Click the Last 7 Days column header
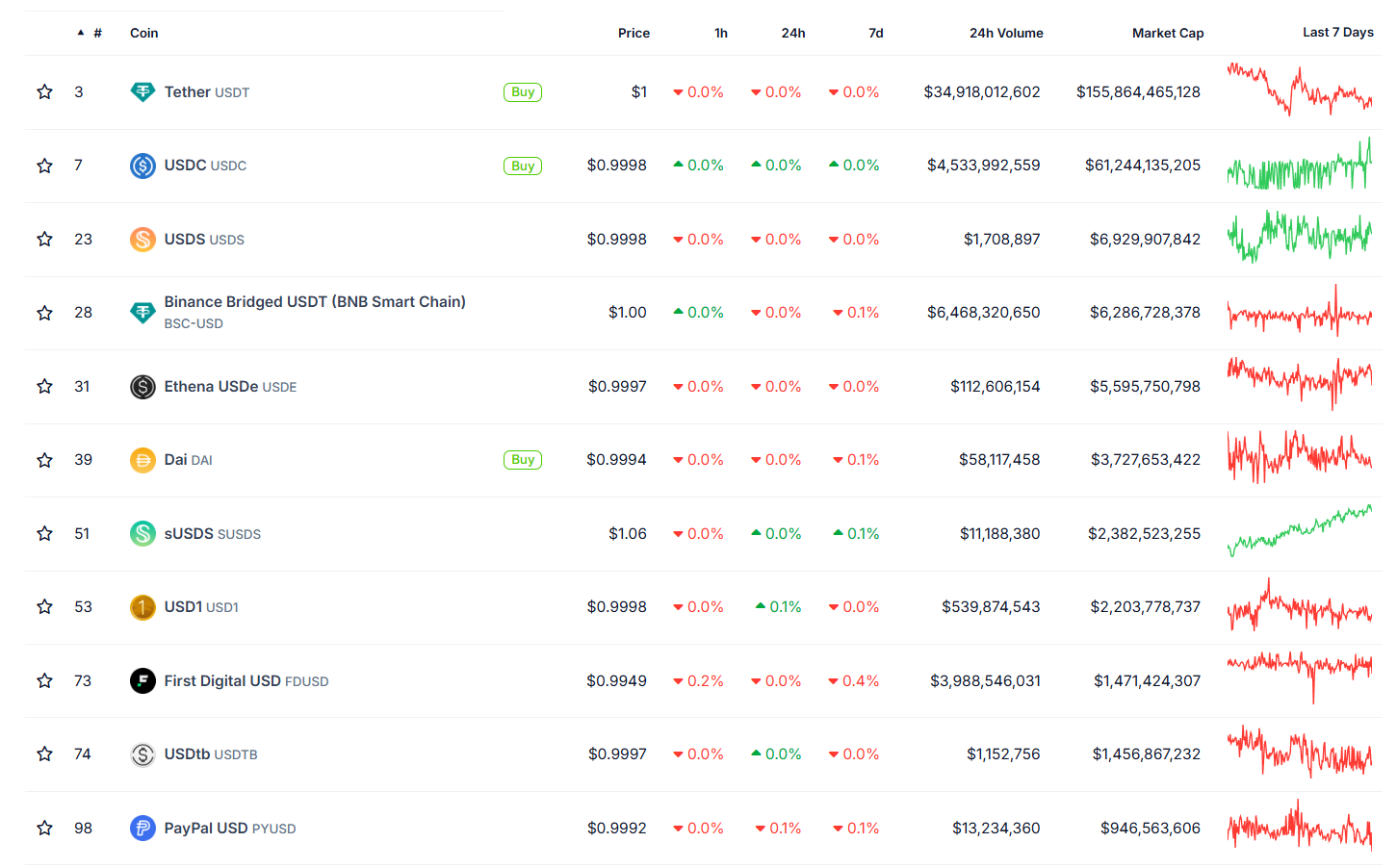Image resolution: width=1397 pixels, height=868 pixels. coord(1338,32)
